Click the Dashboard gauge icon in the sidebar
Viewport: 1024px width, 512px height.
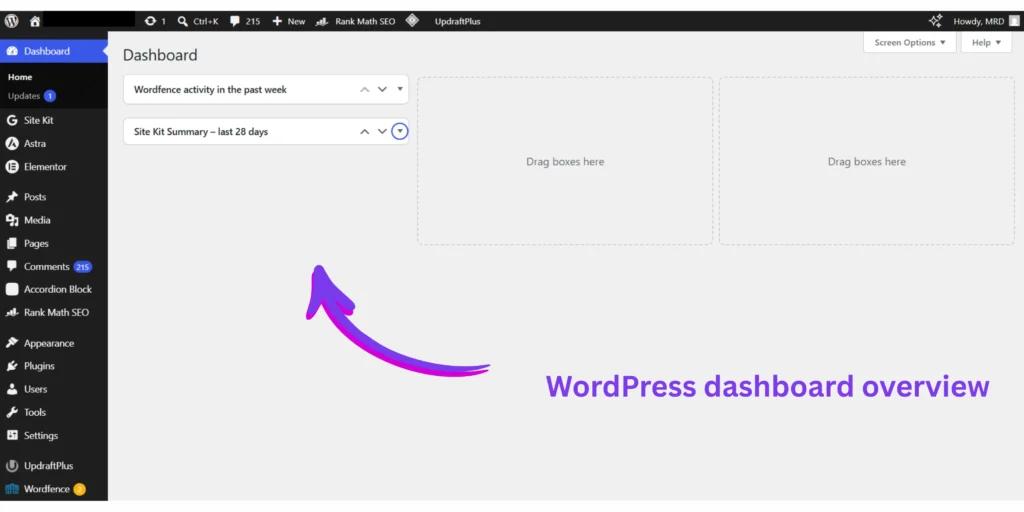coord(12,51)
